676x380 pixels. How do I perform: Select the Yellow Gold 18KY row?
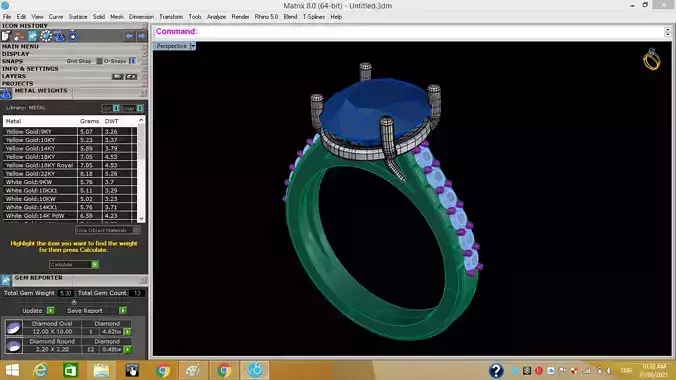tap(70, 157)
